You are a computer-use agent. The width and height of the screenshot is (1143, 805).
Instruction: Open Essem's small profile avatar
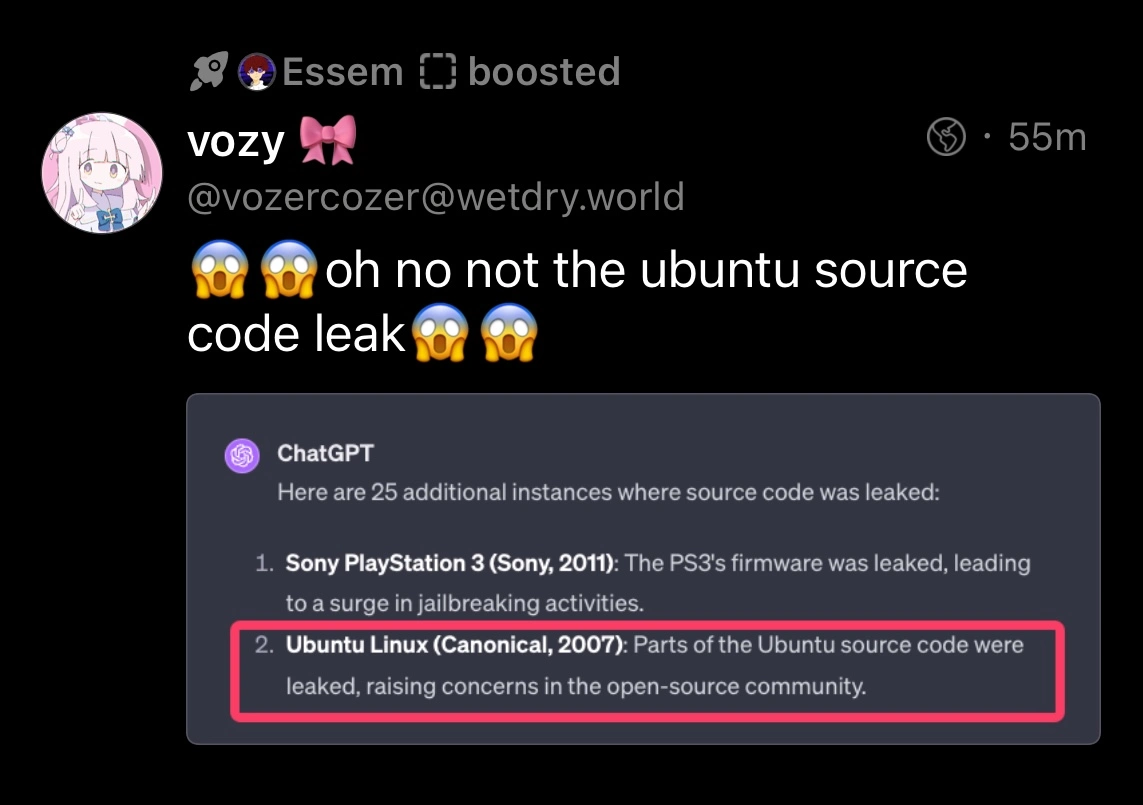pos(258,72)
